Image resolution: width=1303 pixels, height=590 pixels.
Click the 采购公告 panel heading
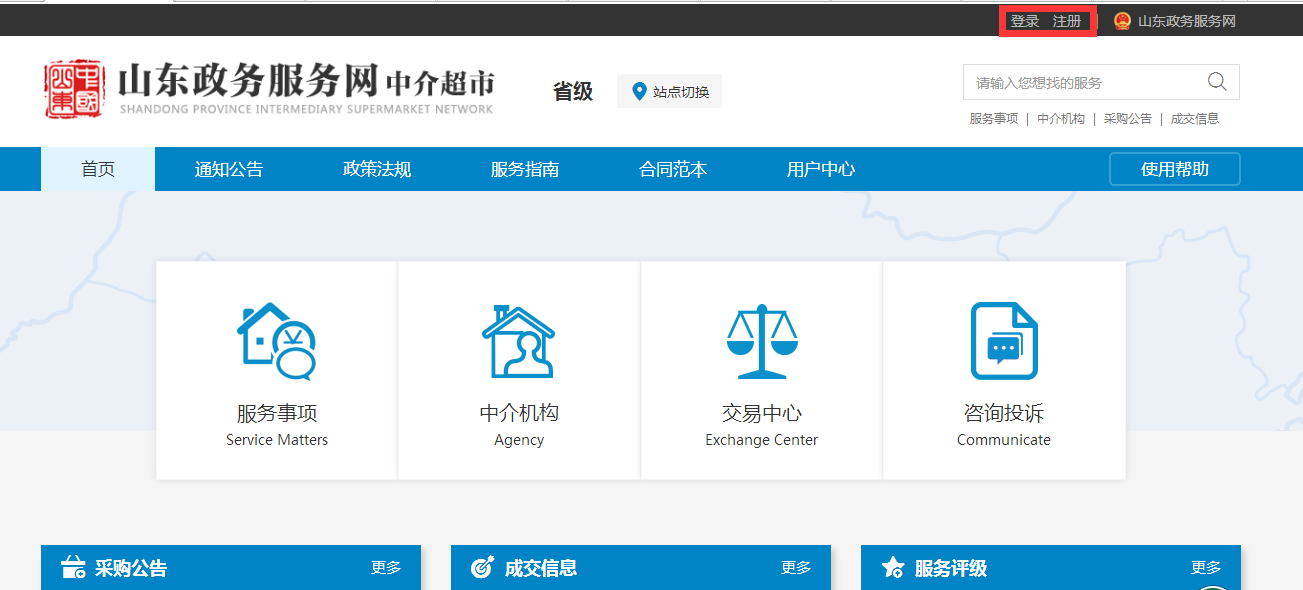tap(131, 568)
